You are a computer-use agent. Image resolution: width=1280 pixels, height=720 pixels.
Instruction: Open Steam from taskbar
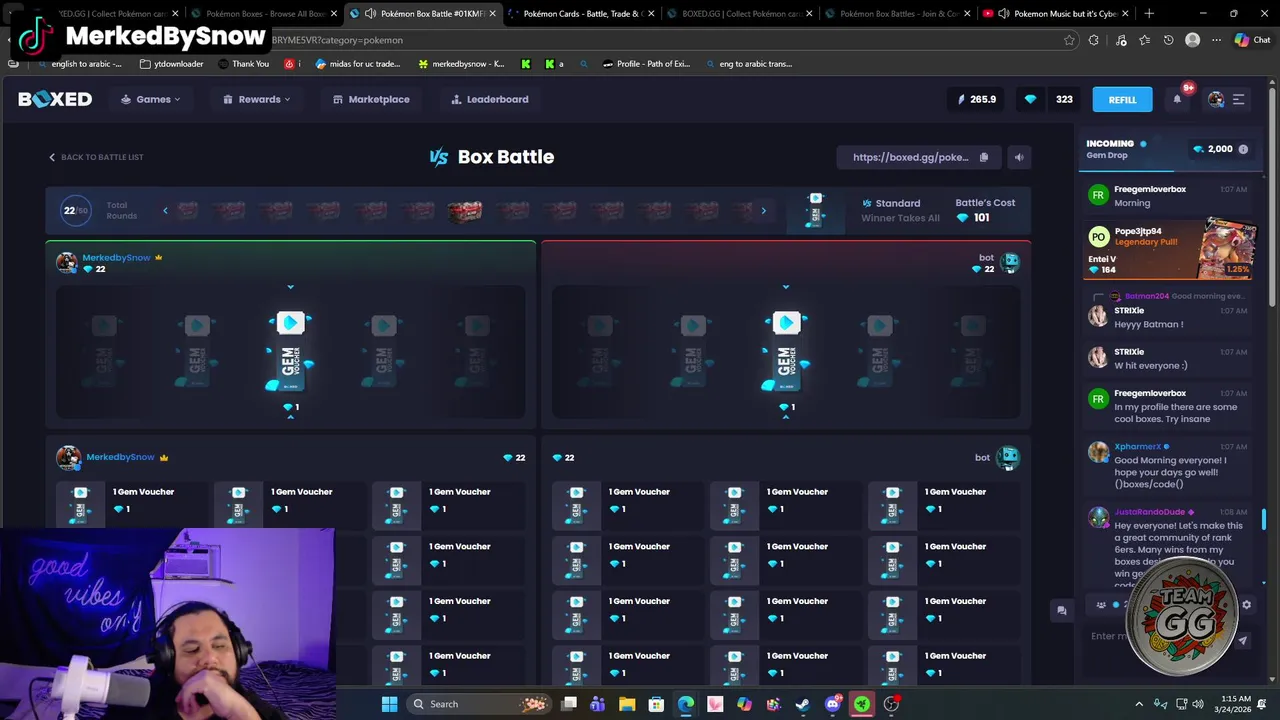tap(802, 704)
